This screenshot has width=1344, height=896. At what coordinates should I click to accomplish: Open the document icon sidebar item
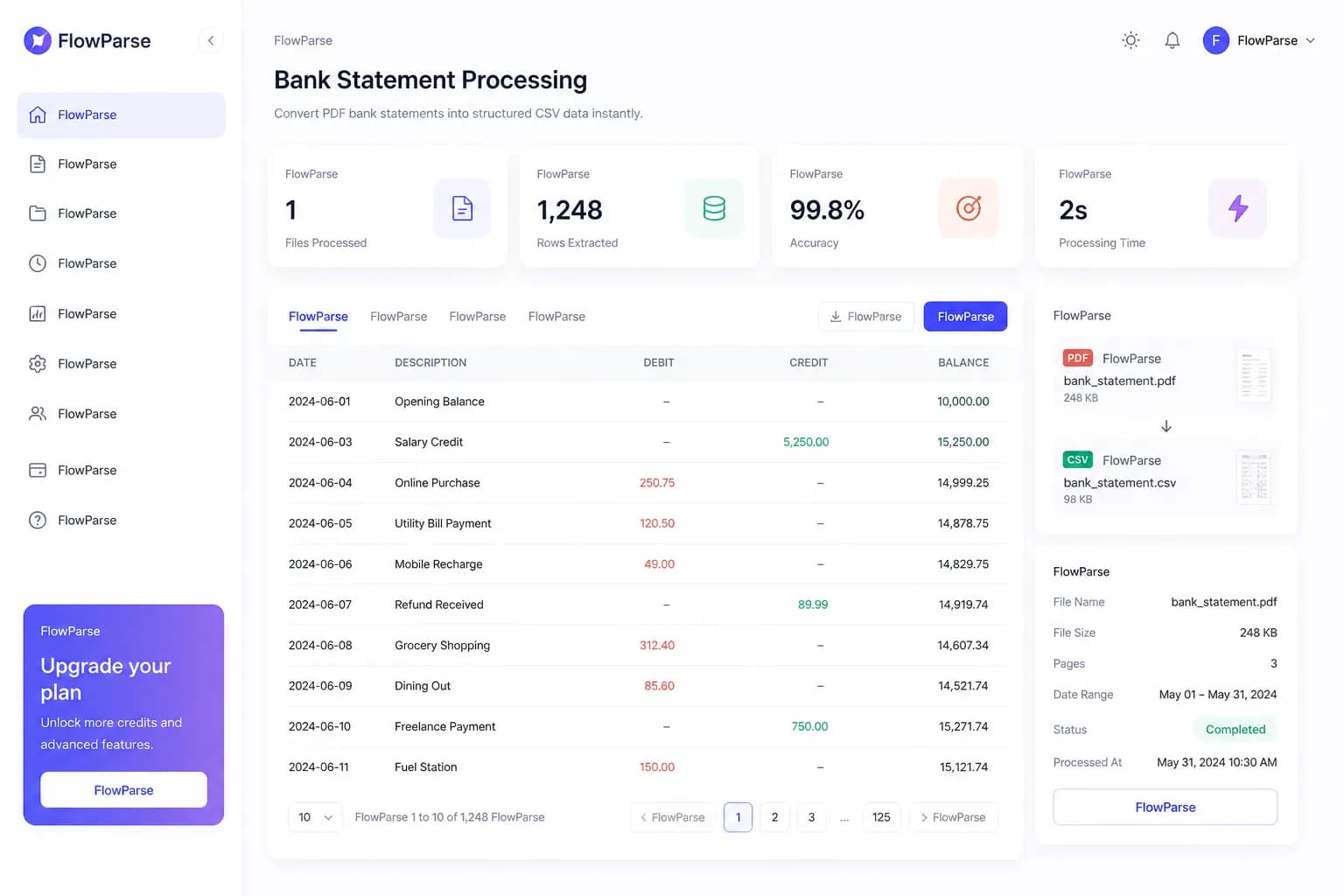click(x=38, y=164)
